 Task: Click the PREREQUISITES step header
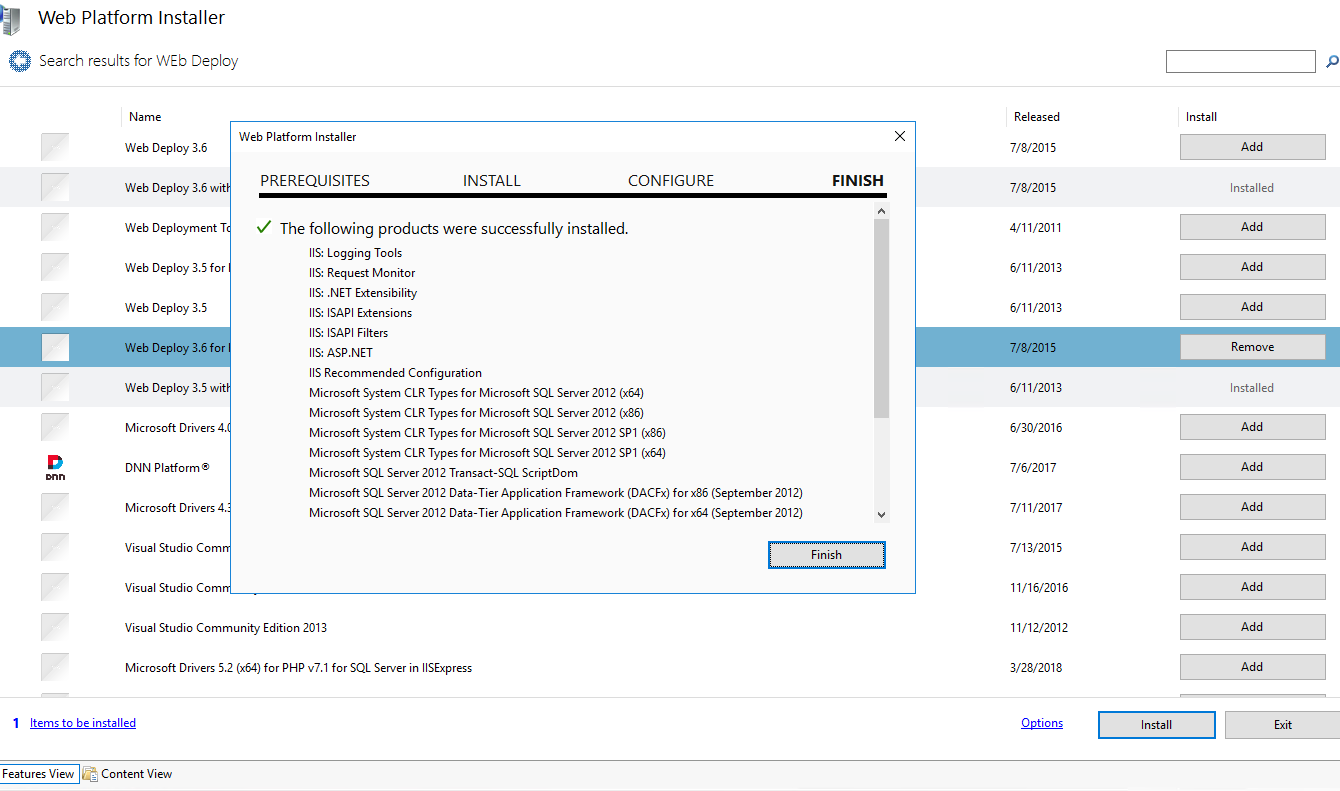click(x=315, y=181)
